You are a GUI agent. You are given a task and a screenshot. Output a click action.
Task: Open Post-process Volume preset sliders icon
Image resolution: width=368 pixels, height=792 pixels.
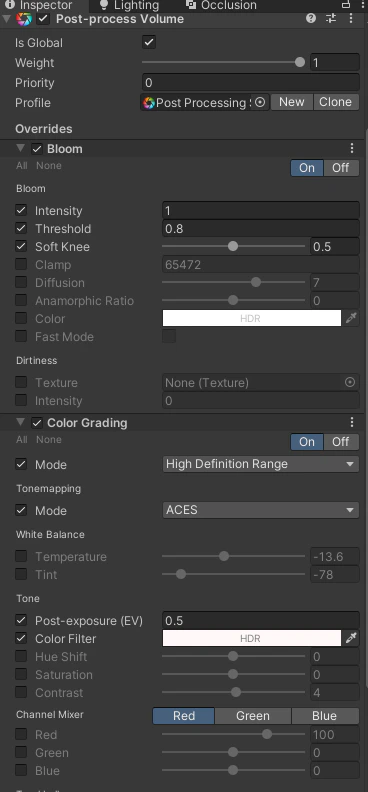[331, 19]
